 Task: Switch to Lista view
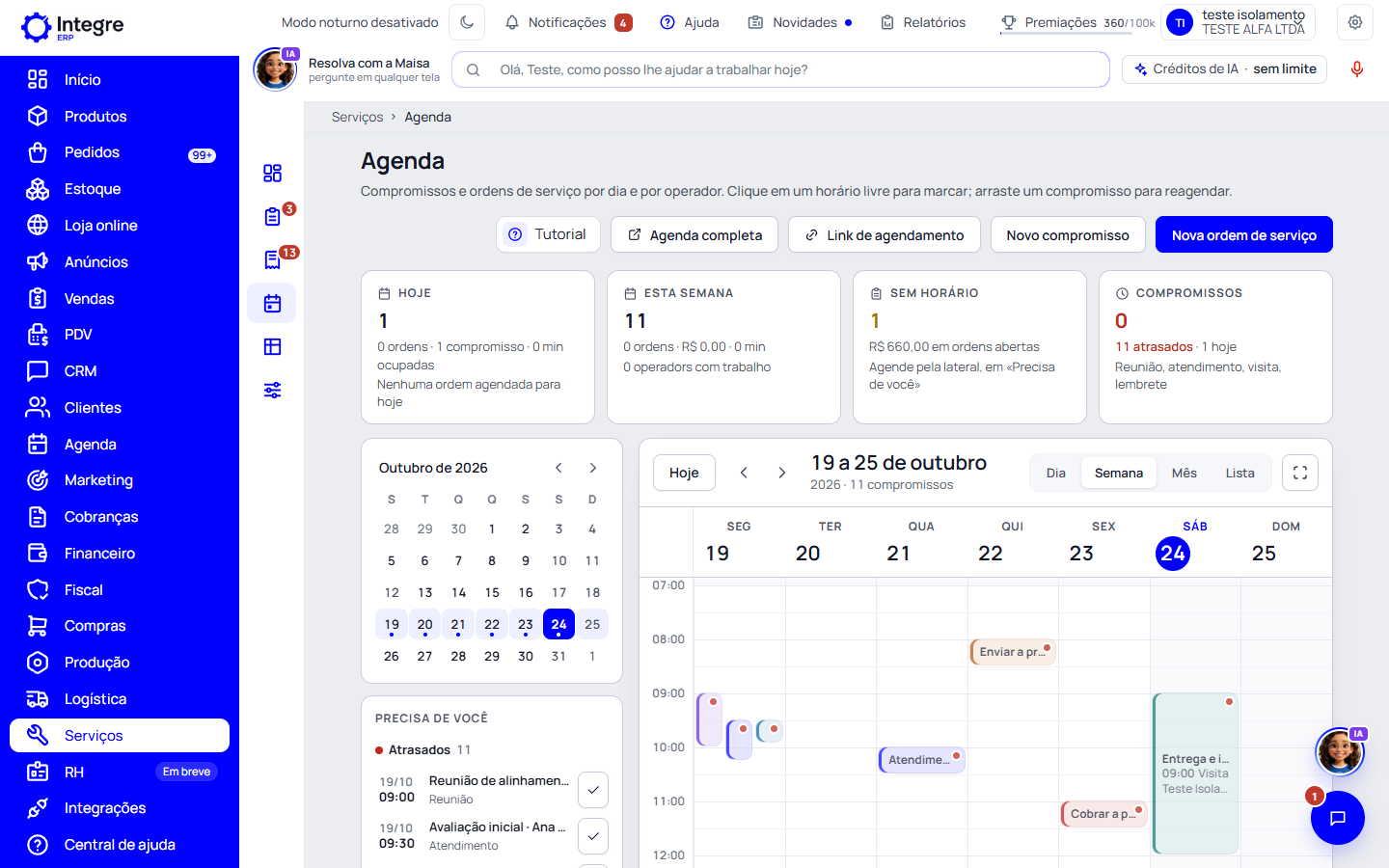click(1240, 473)
